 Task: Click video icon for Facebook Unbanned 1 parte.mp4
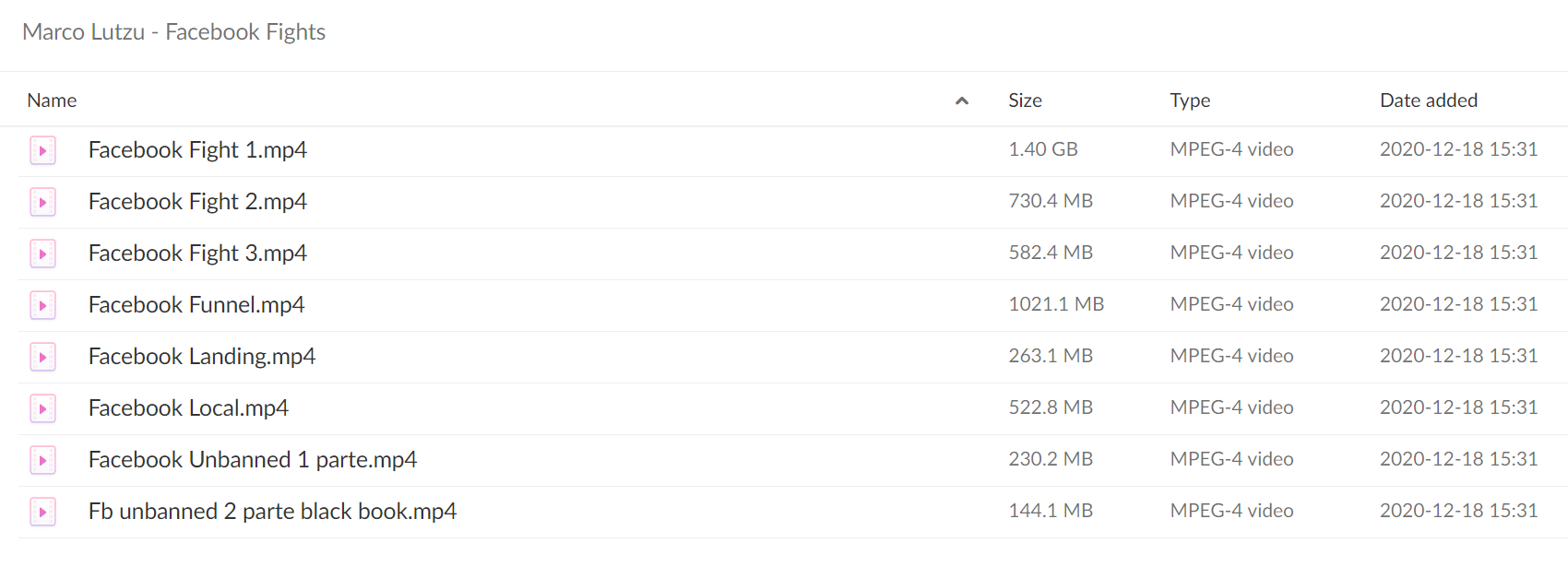pyautogui.click(x=42, y=460)
